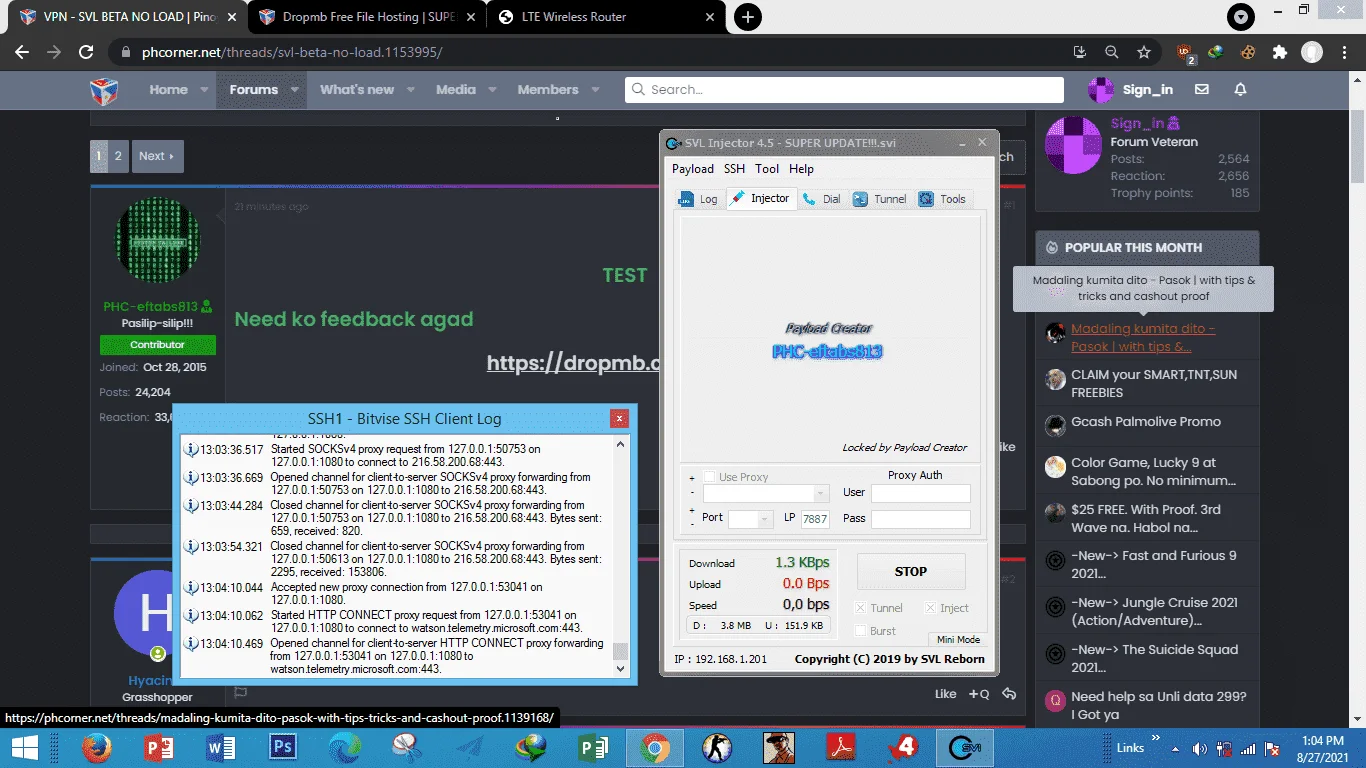
Task: Expand the Media dropdown arrow
Action: click(492, 90)
